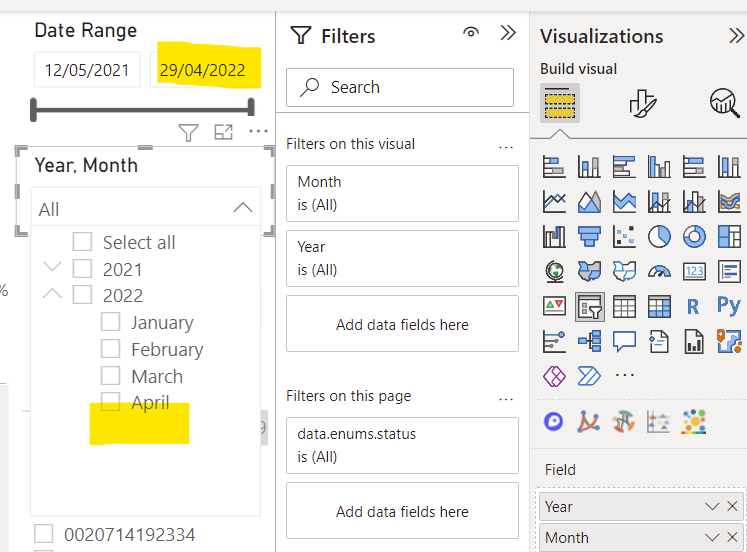The image size is (747, 552).
Task: Insert the Power Apps visual
Action: click(x=554, y=376)
